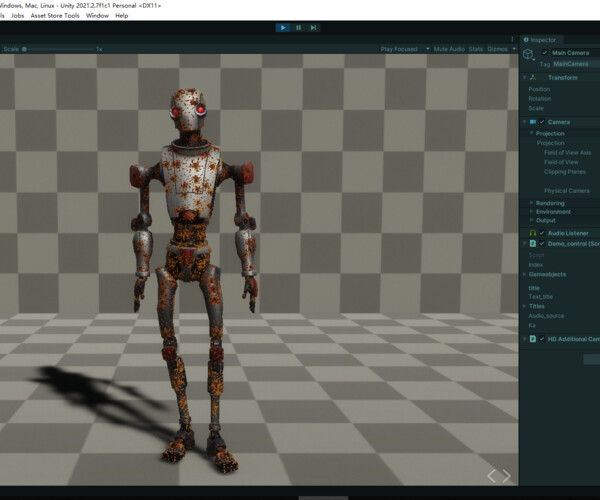Click the Step frame button
This screenshot has height=500, width=600.
pos(313,28)
